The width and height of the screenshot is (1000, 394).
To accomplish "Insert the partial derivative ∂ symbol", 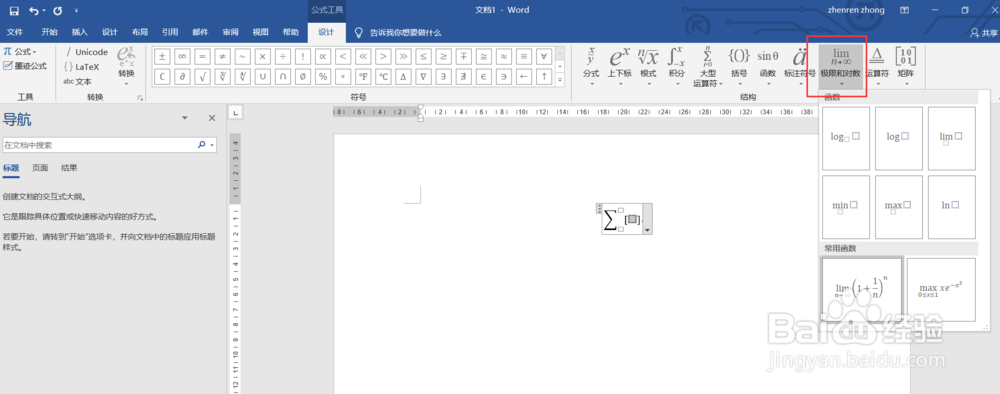I will 182,77.
